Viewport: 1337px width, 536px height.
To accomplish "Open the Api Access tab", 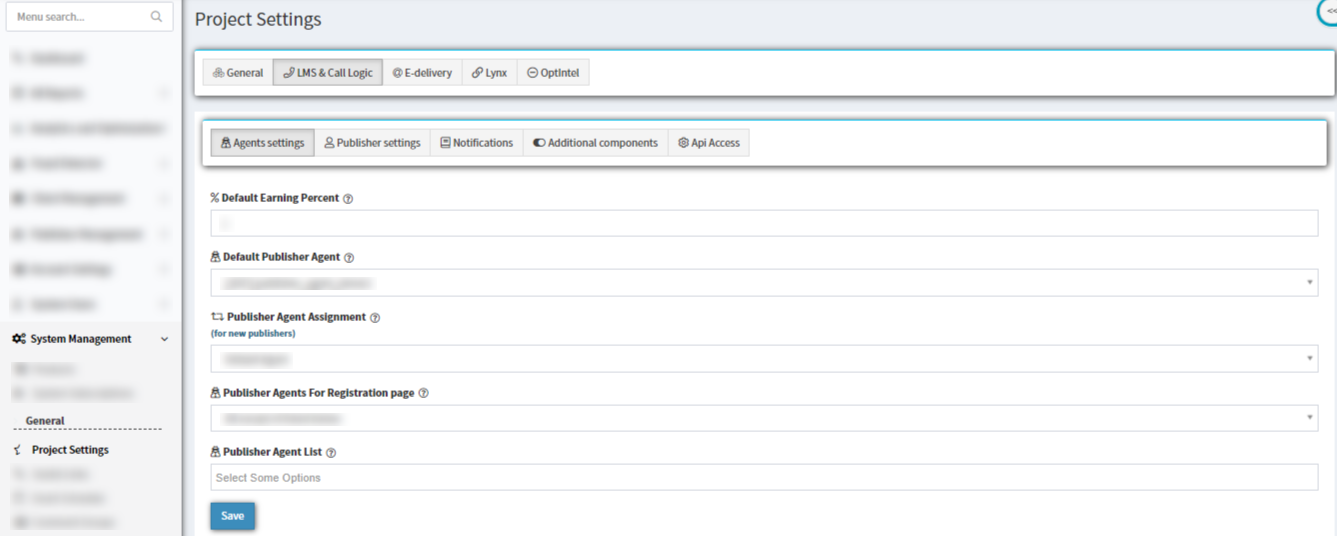I will point(709,143).
